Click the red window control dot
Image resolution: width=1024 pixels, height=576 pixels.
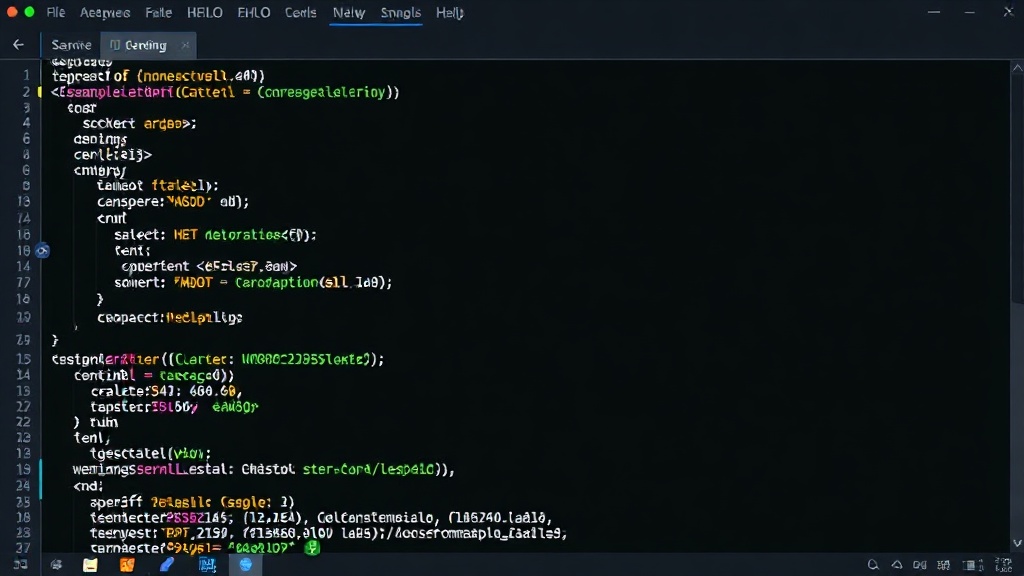(x=12, y=12)
